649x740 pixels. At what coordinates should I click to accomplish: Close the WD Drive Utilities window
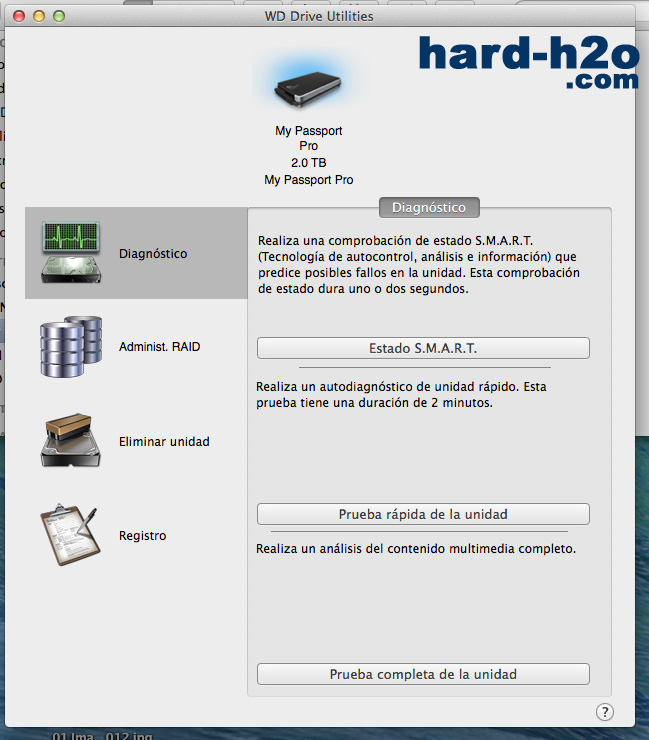pos(19,17)
